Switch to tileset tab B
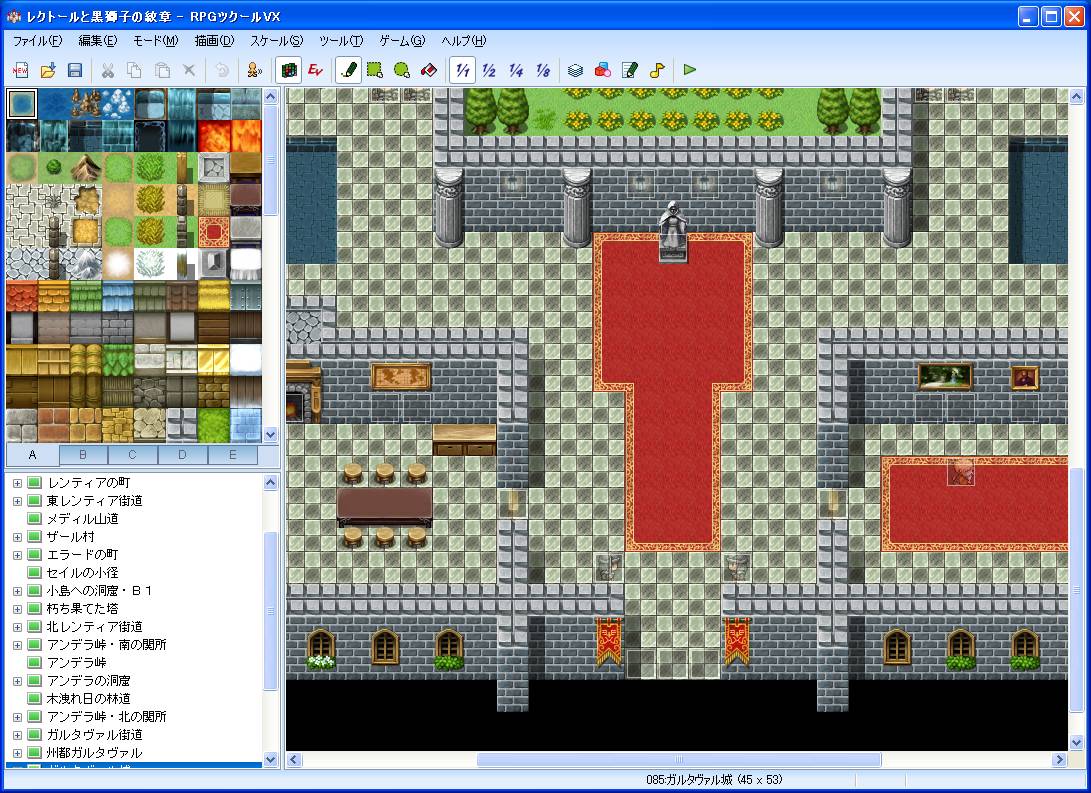This screenshot has height=793, width=1091. point(83,455)
